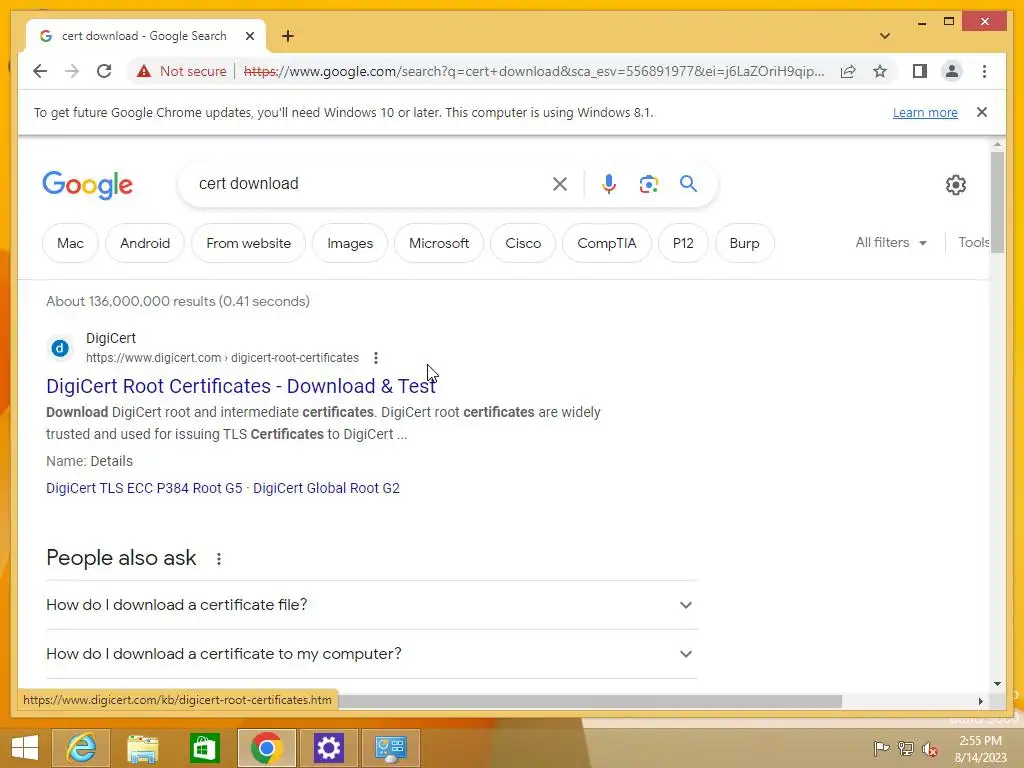The width and height of the screenshot is (1024, 768).
Task: Click the scroll down arrow of page
Action: pyautogui.click(x=997, y=684)
